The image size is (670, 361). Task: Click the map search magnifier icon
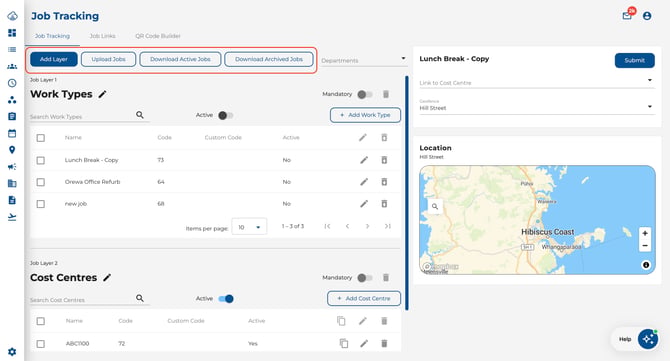point(435,206)
